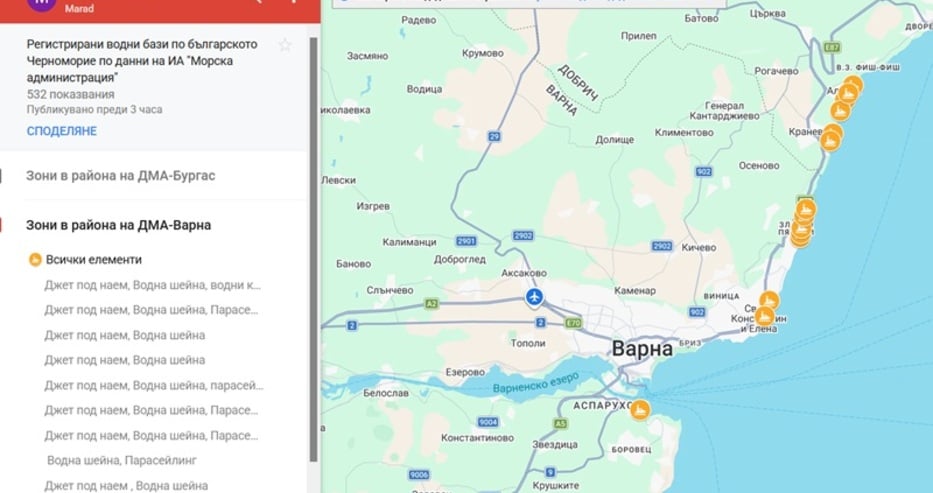This screenshot has height=493, width=933.
Task: Click the lower marker at Konstantin i Elena
Action: point(765,316)
